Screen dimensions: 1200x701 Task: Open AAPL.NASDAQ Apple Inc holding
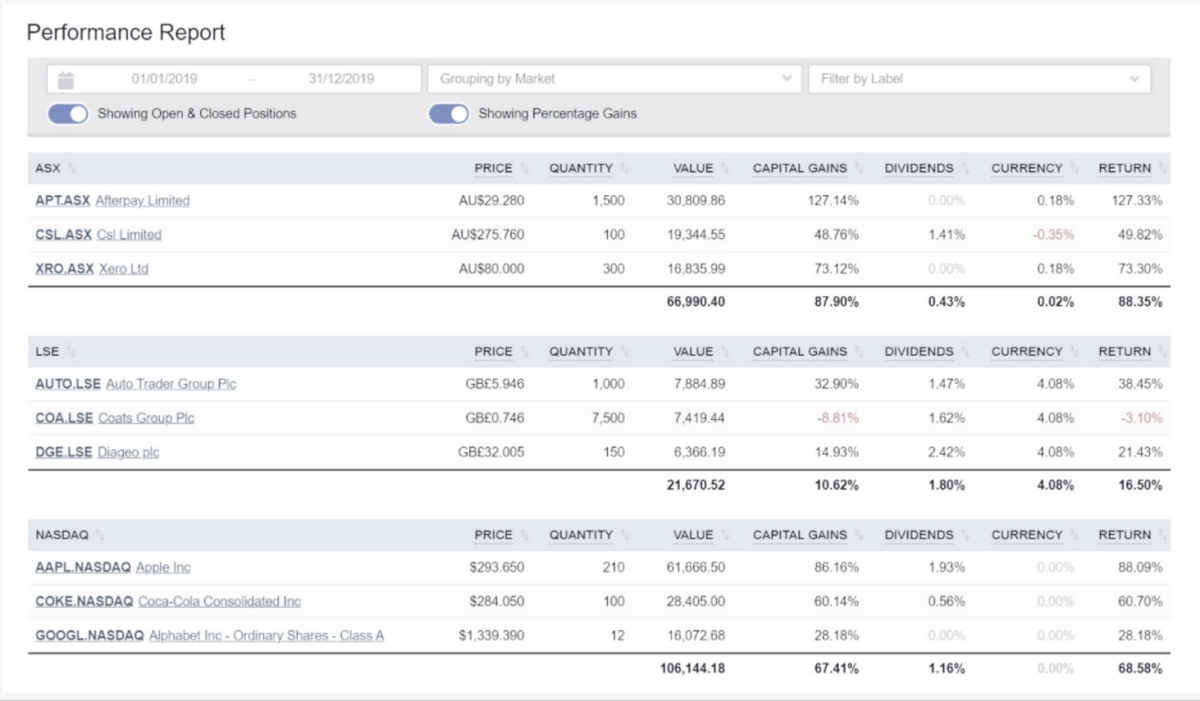(112, 568)
